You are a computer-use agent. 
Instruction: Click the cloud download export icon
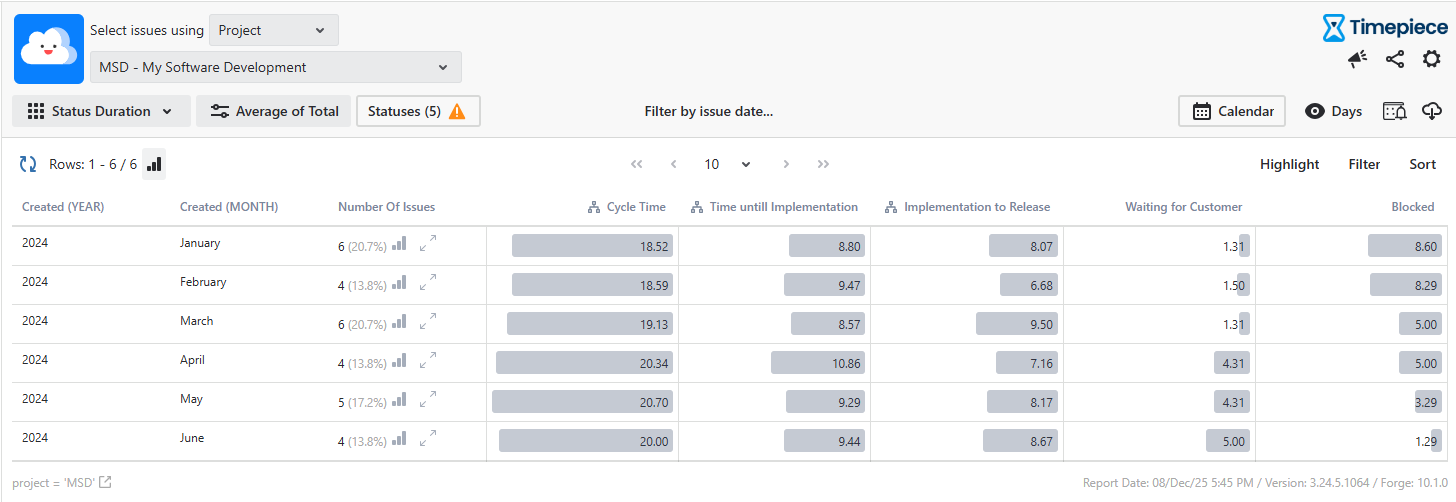[1432, 111]
